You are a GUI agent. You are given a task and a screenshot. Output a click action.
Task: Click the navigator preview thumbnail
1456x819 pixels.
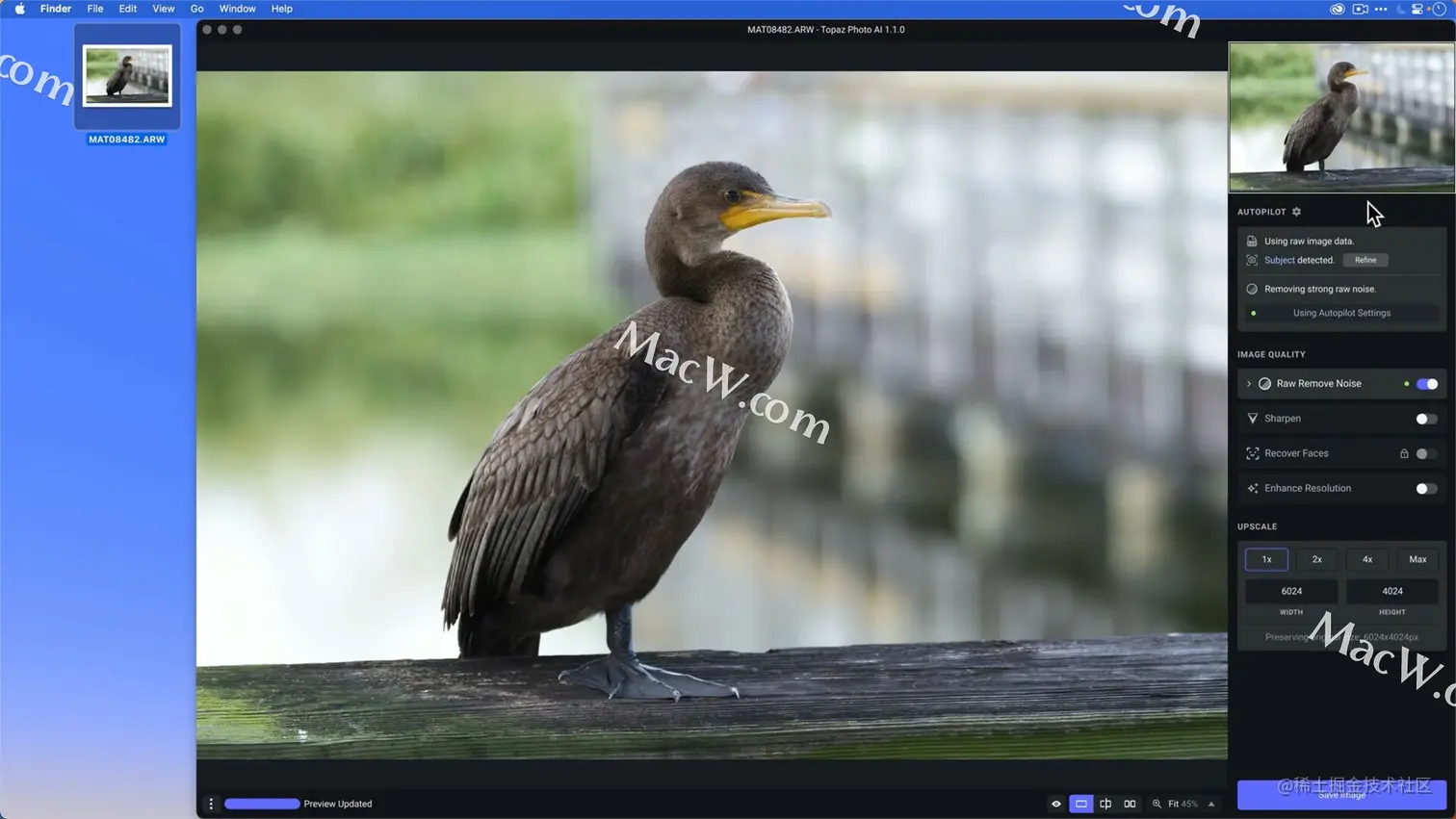[x=1341, y=116]
